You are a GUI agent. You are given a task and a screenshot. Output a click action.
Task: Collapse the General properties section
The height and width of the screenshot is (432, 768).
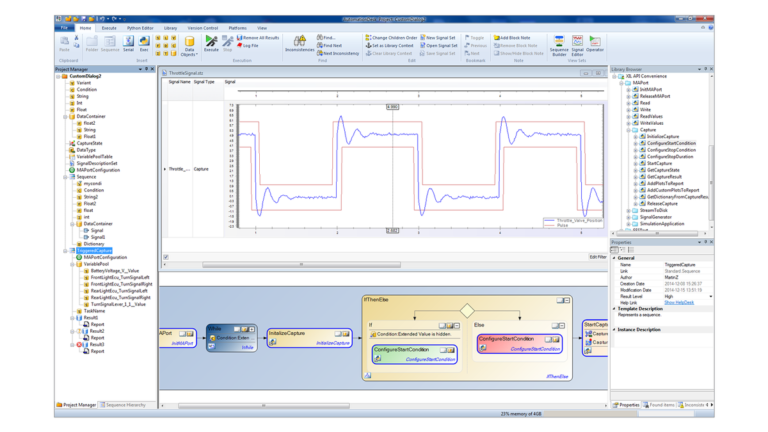click(613, 257)
